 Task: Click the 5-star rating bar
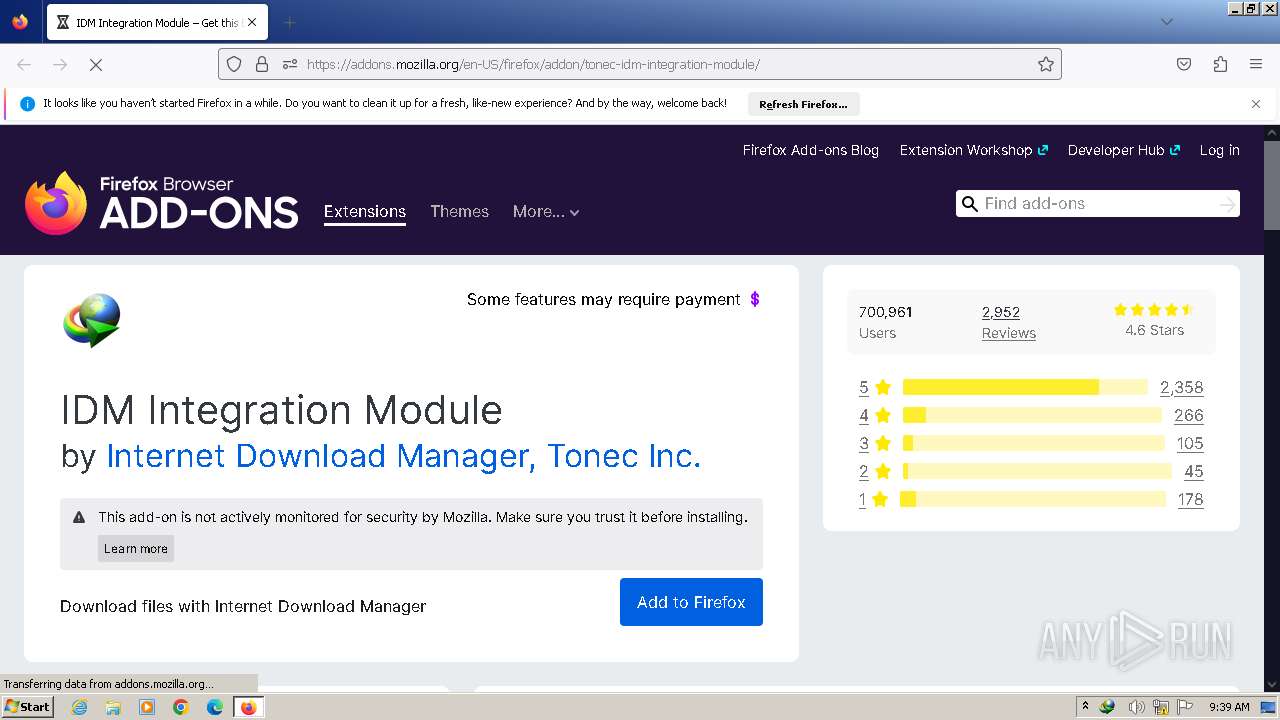click(x=1025, y=387)
